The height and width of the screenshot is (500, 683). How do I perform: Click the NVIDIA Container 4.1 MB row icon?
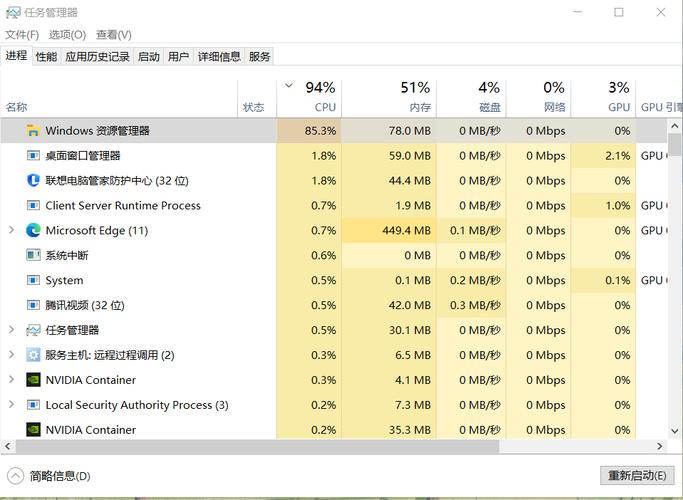click(x=33, y=380)
